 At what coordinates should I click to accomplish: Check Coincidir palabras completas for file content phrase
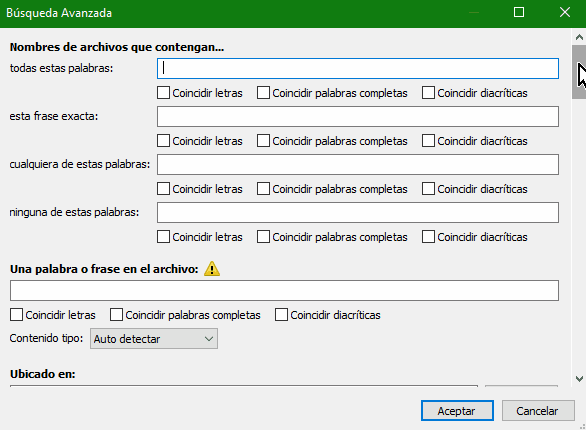(116, 315)
